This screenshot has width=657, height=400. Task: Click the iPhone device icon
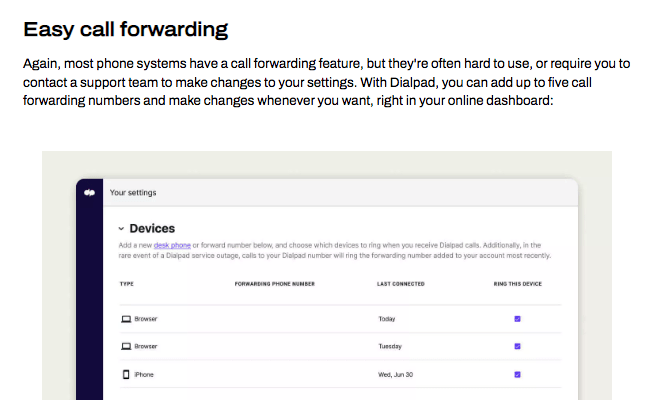click(126, 374)
